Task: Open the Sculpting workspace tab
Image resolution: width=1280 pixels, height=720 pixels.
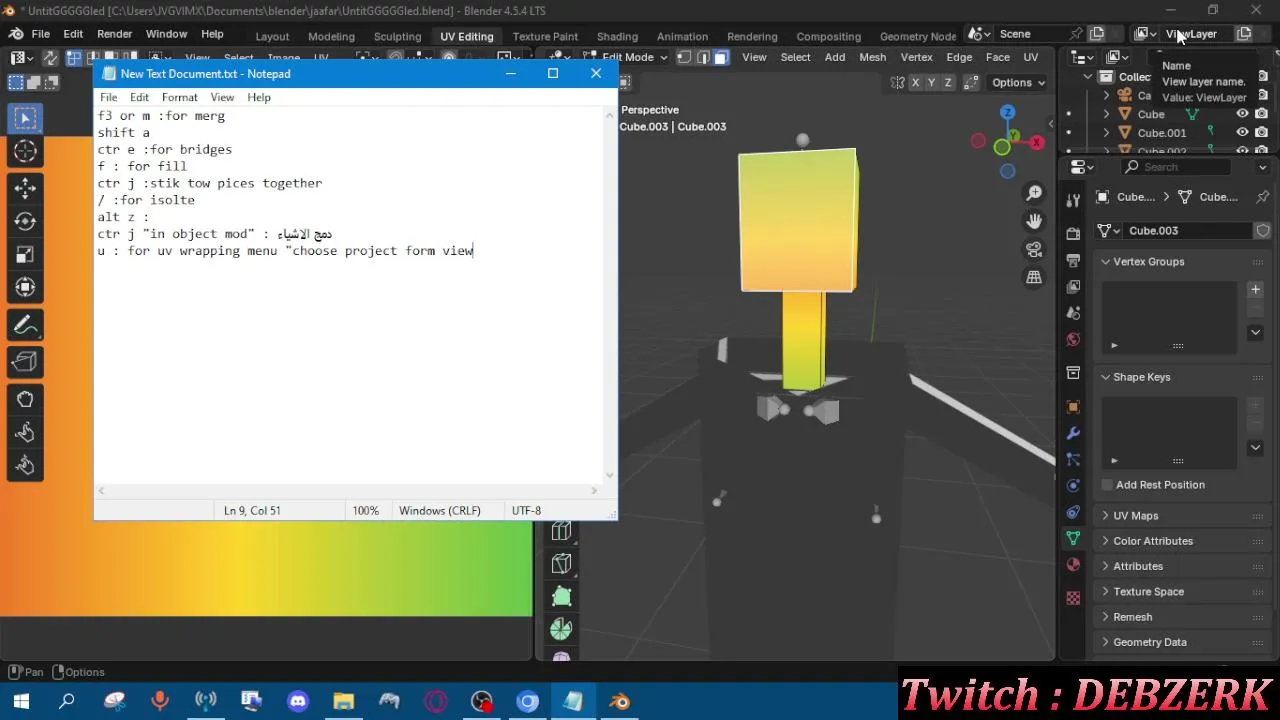Action: click(x=397, y=36)
